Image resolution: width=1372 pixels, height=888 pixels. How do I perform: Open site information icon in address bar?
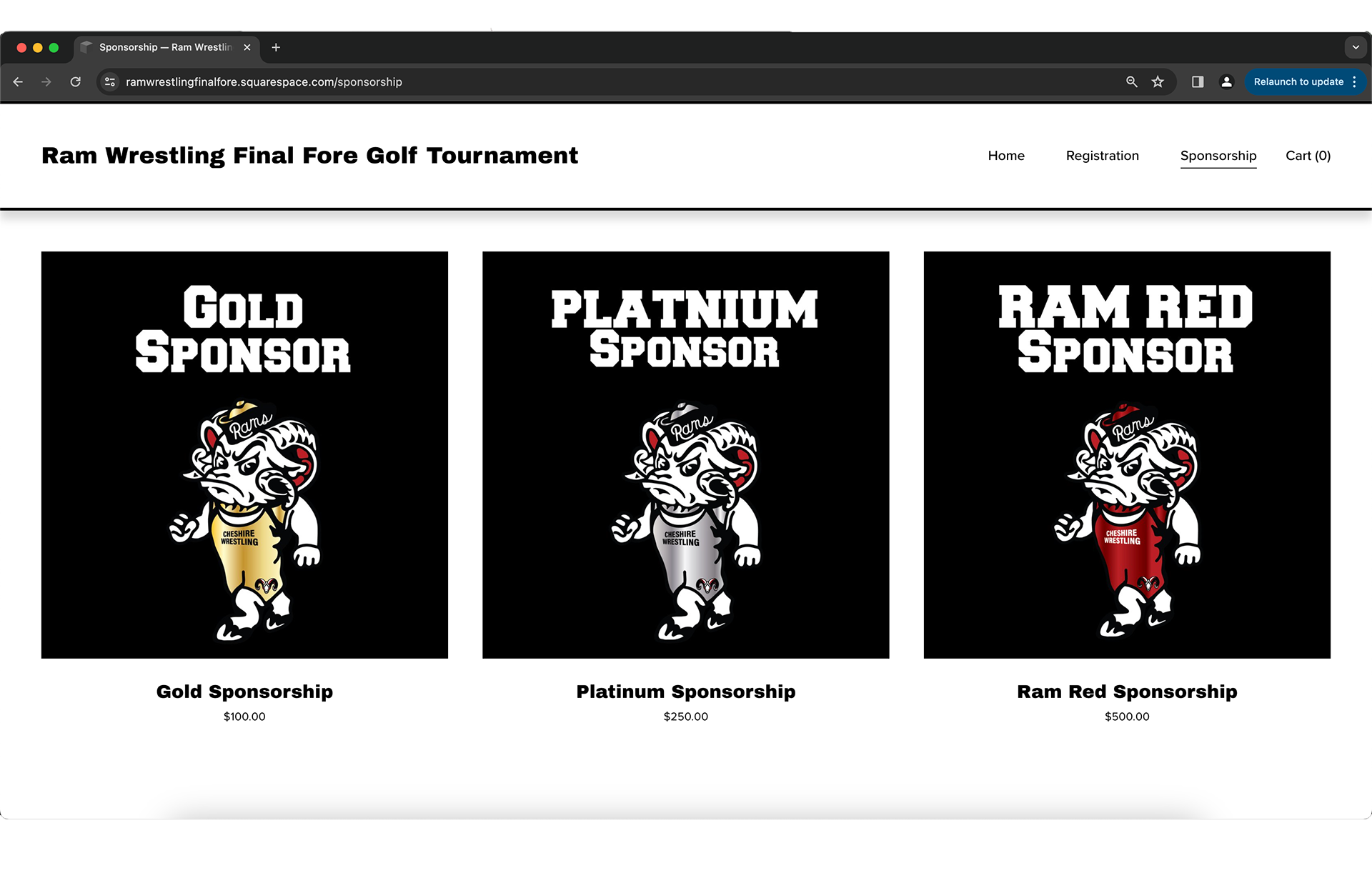pos(110,82)
